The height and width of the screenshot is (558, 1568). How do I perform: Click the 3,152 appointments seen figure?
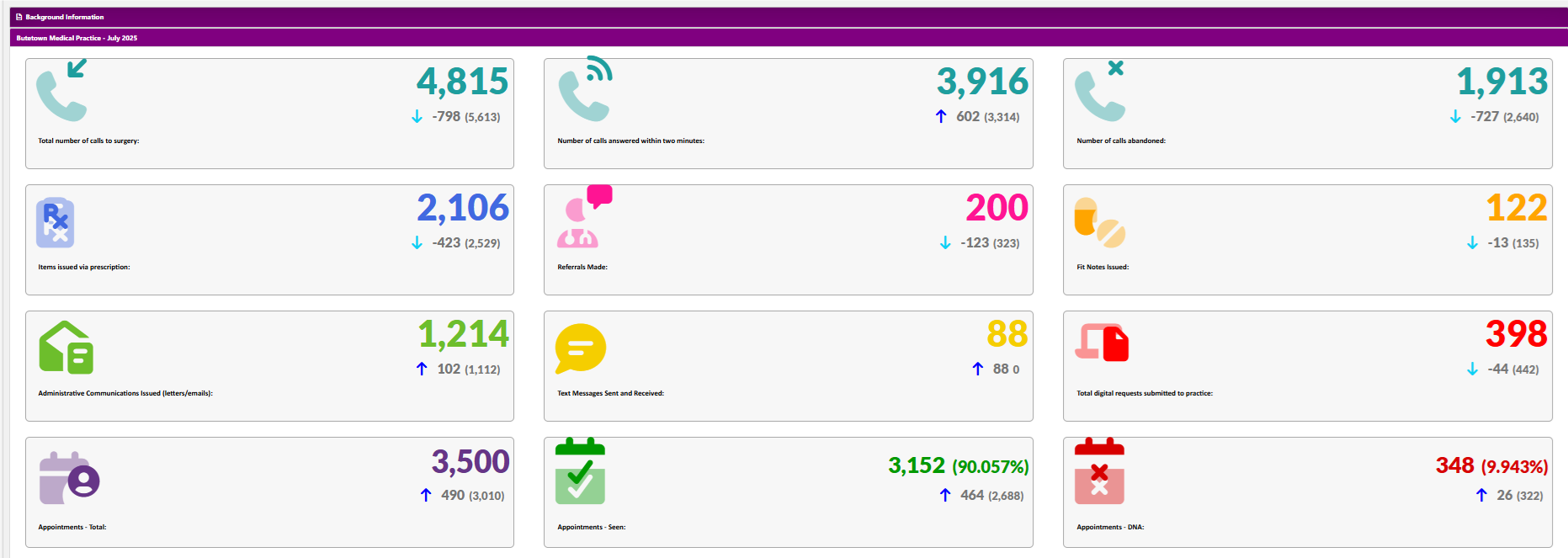917,465
